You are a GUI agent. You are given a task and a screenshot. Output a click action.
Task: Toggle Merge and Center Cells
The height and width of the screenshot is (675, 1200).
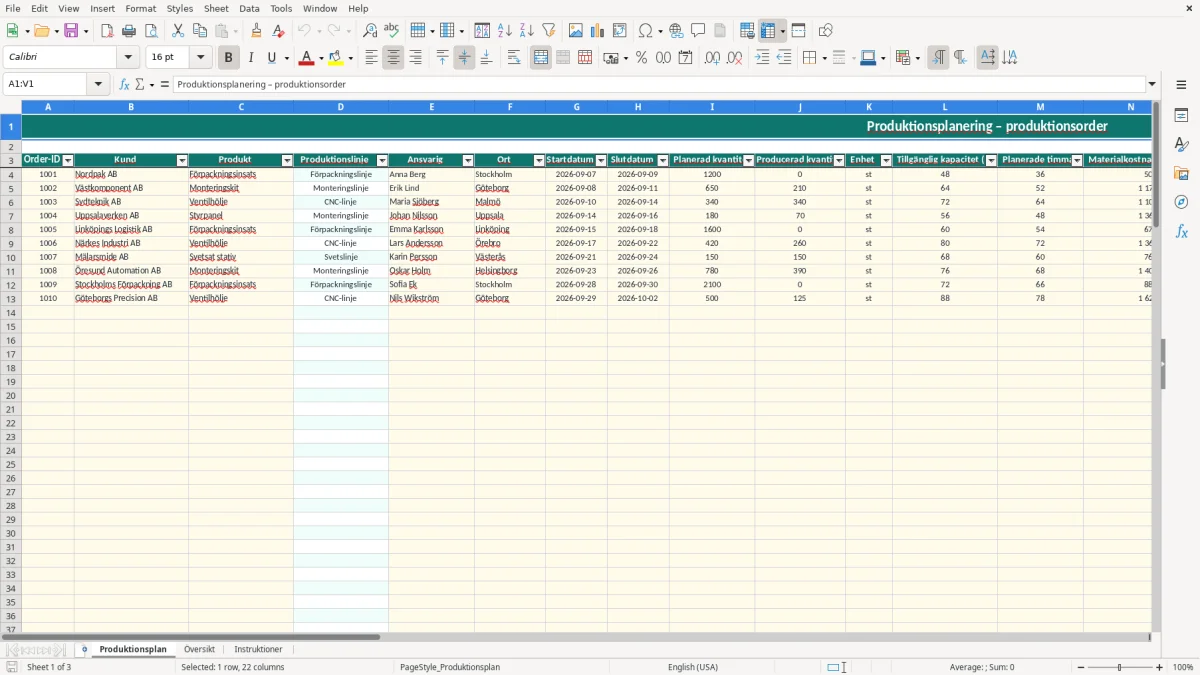[541, 58]
